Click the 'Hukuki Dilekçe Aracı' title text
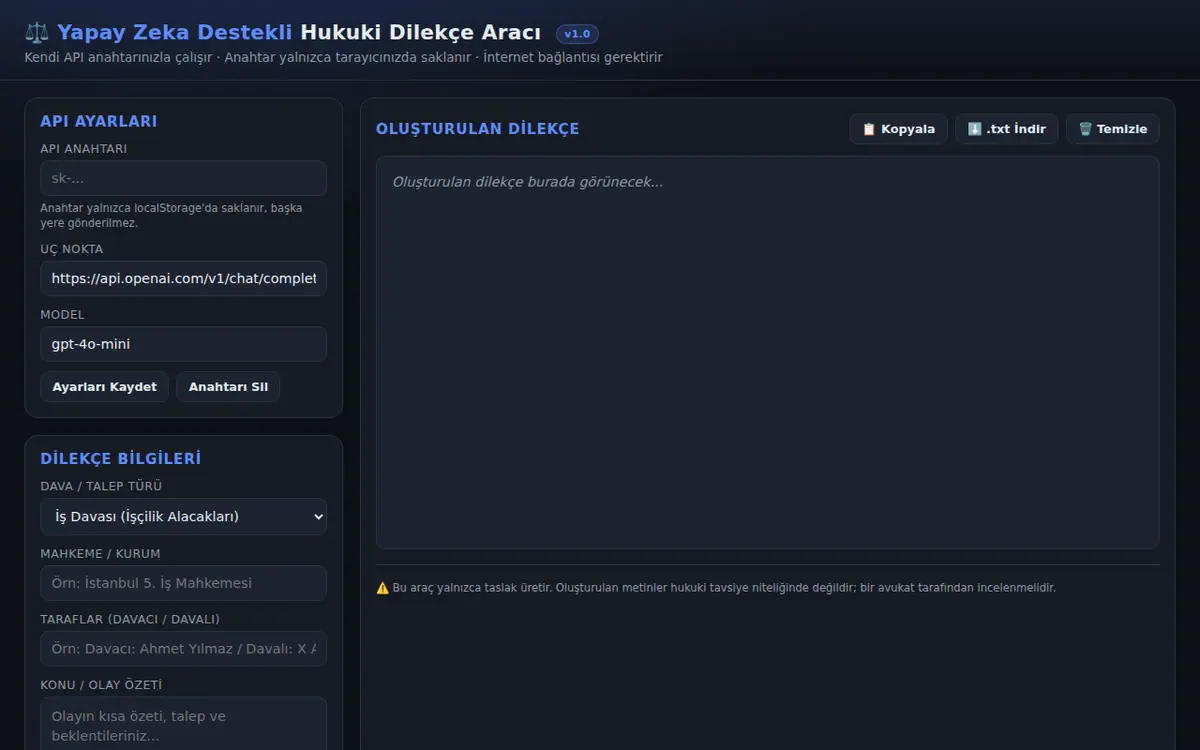Image resolution: width=1200 pixels, height=750 pixels. [420, 32]
